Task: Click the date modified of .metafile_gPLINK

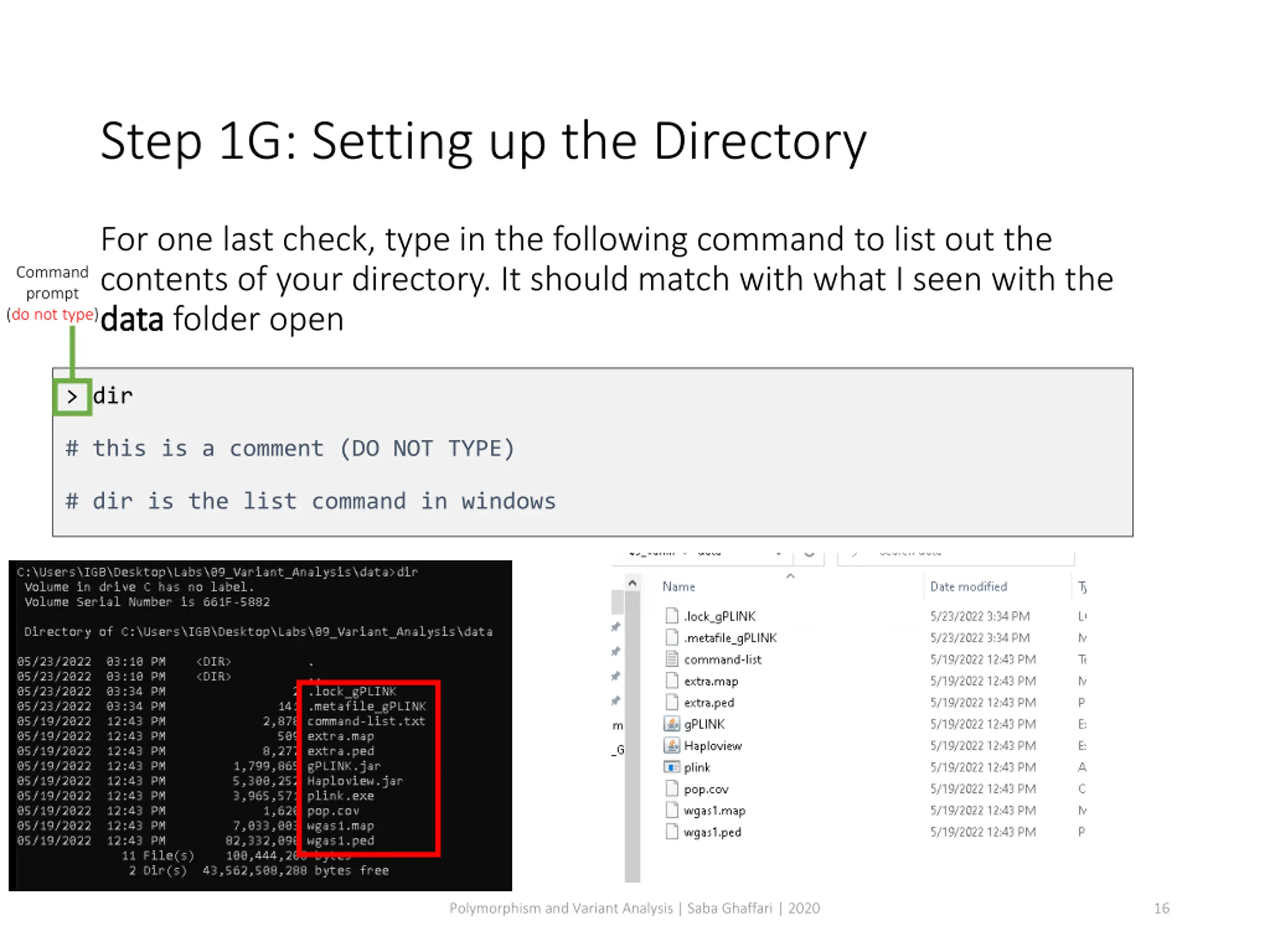Action: click(x=980, y=638)
